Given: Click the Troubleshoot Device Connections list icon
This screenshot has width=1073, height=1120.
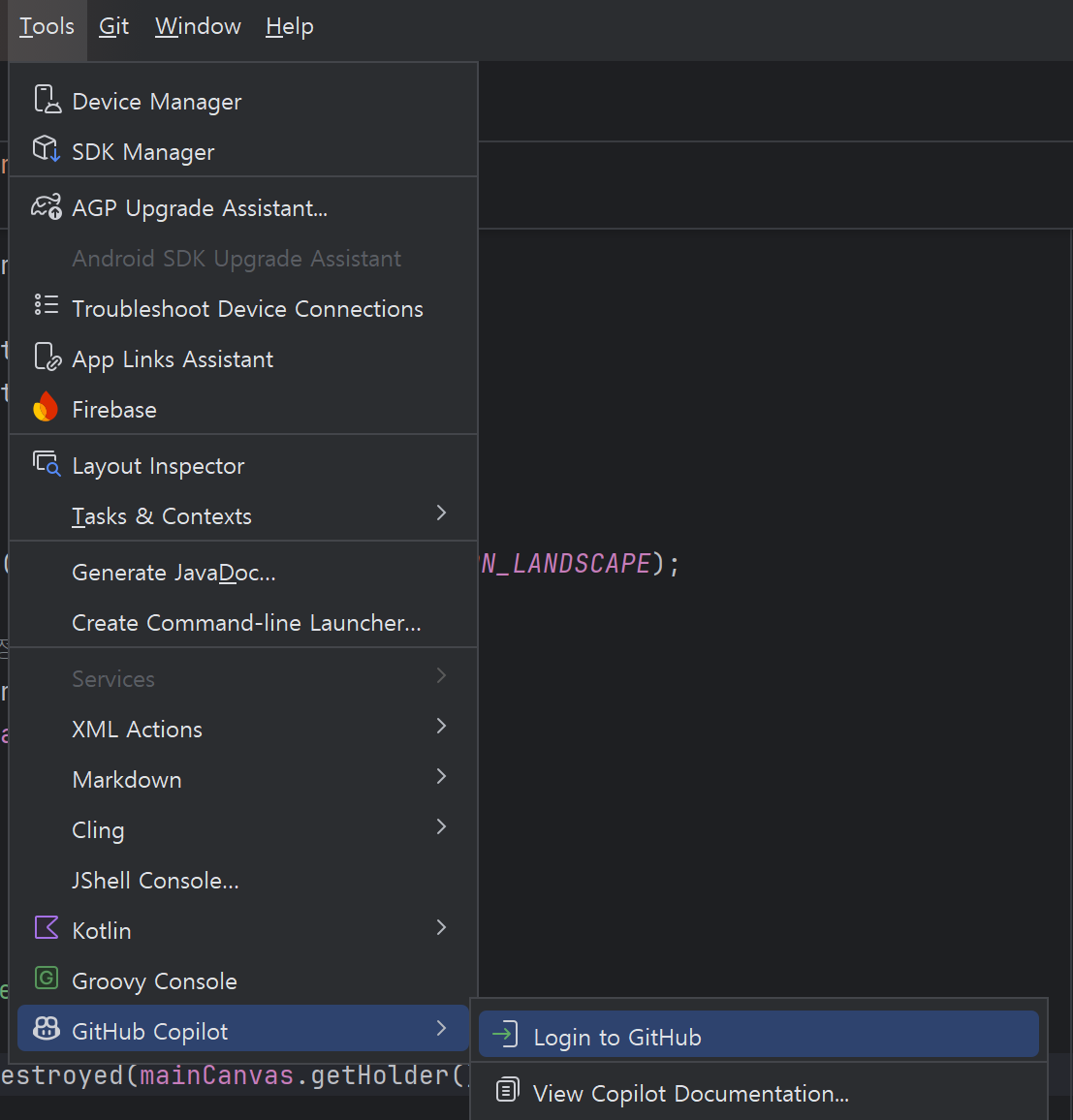Looking at the screenshot, I should click(47, 306).
